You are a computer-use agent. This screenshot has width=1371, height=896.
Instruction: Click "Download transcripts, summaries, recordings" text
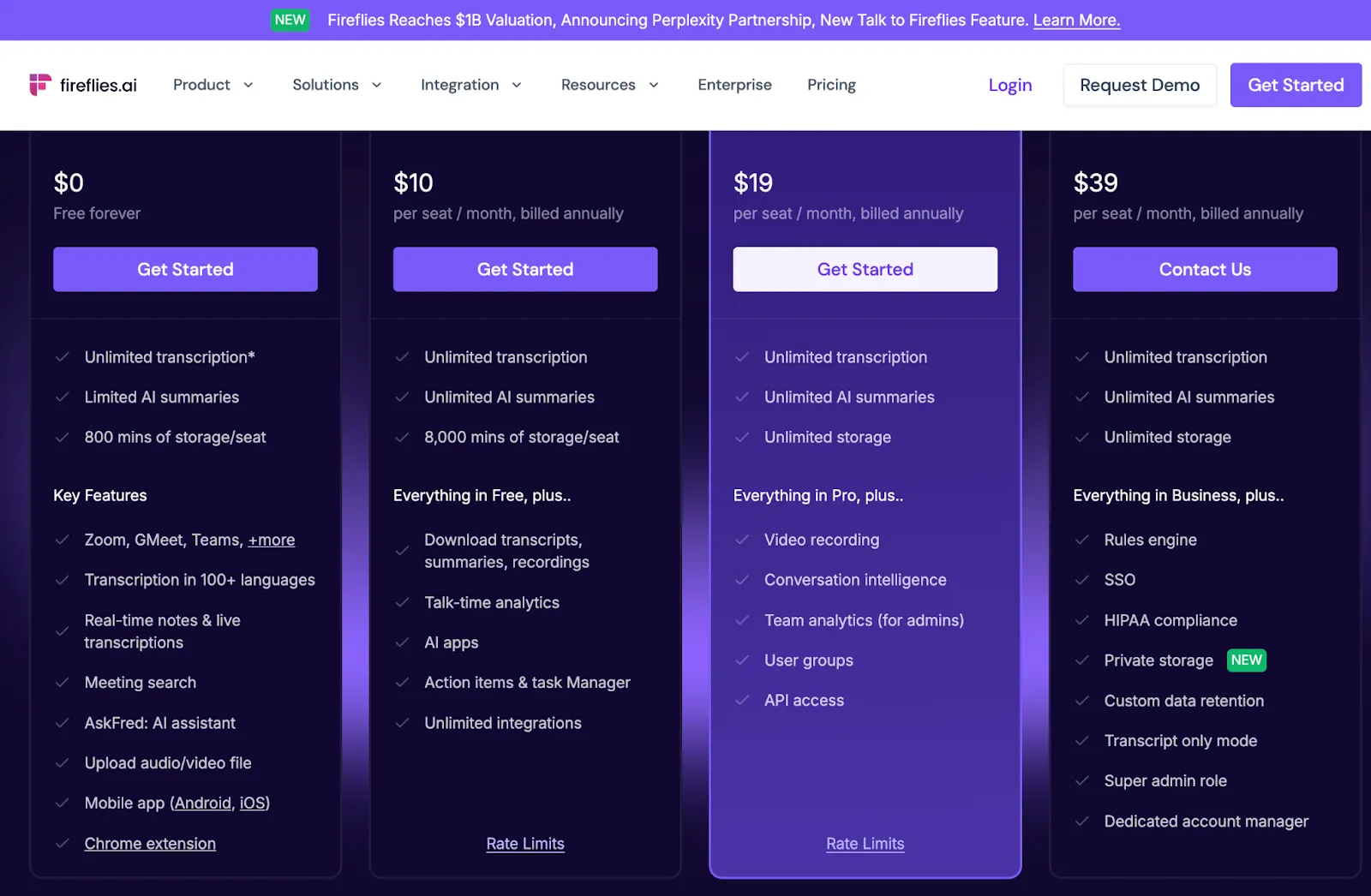tap(506, 551)
